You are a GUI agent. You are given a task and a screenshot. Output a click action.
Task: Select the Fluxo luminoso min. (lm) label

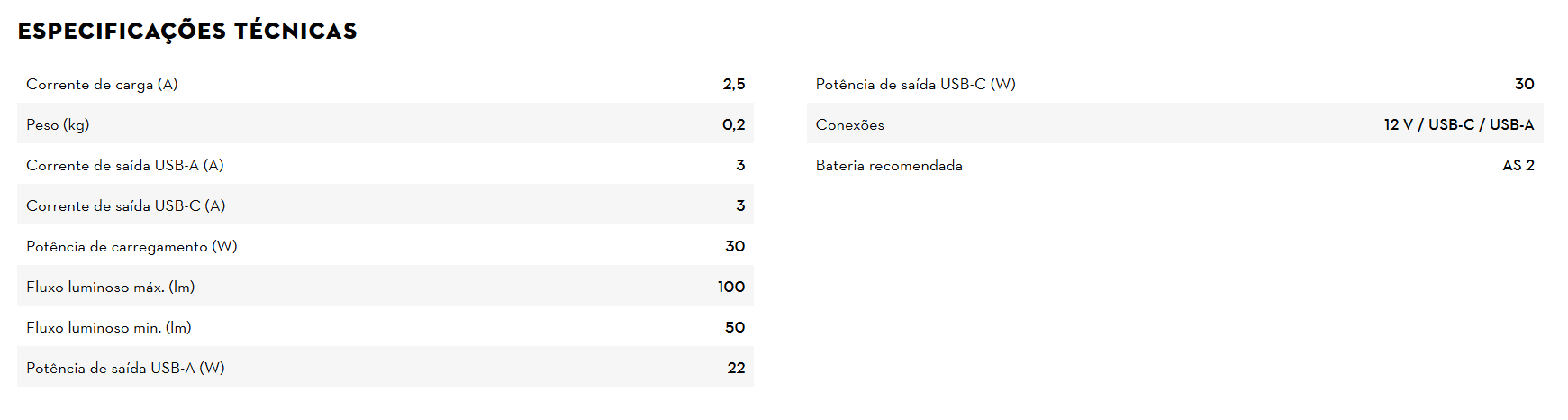pyautogui.click(x=109, y=327)
